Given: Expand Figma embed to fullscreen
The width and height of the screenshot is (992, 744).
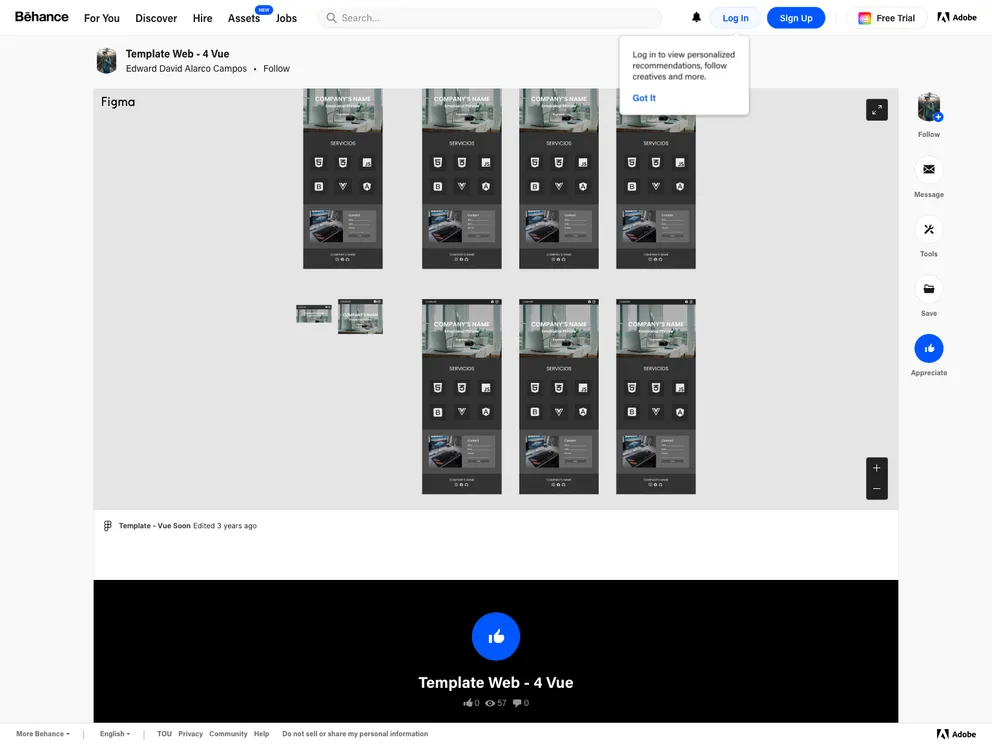Looking at the screenshot, I should click(x=876, y=110).
